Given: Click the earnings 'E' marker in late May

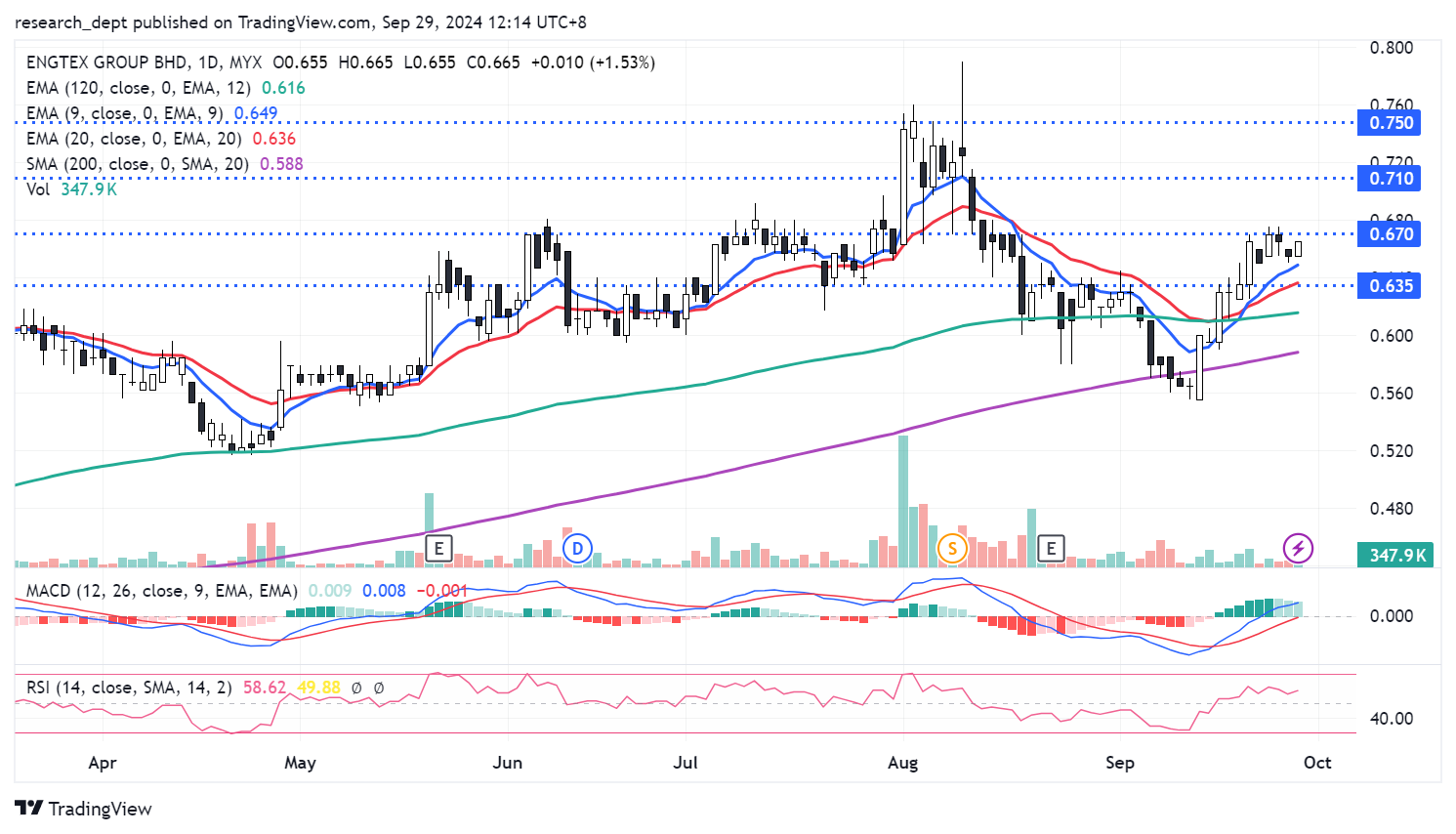Looking at the screenshot, I should [x=438, y=548].
